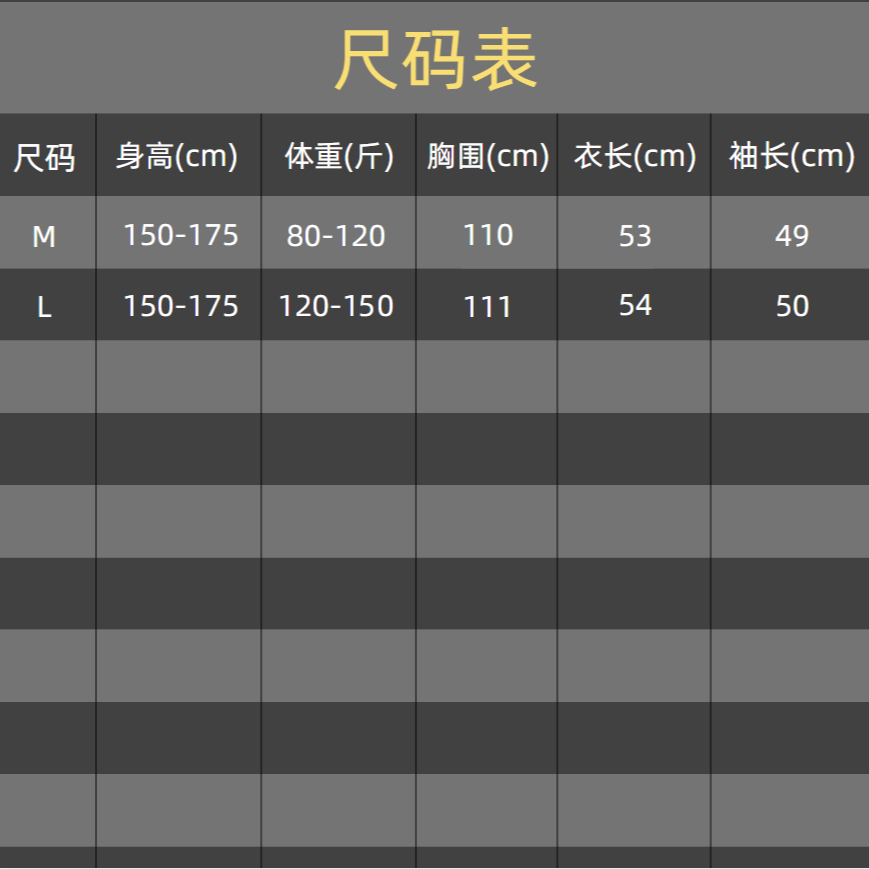This screenshot has height=869, width=869.
Task: Click the 49 sleeve length value
Action: [789, 235]
